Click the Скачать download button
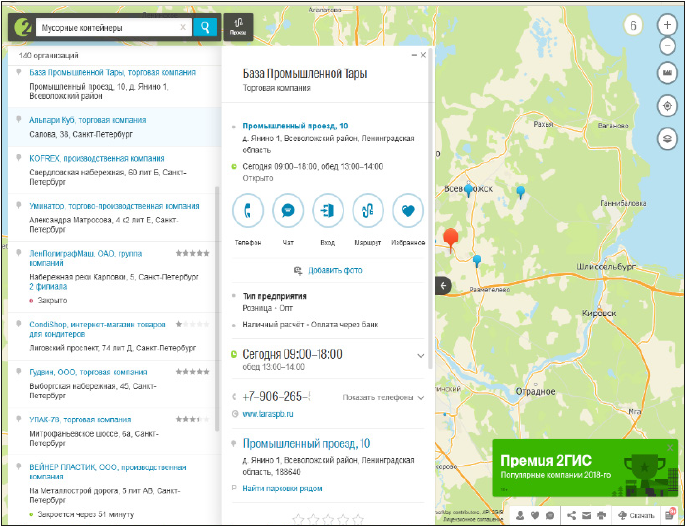The image size is (688, 527). [x=636, y=515]
